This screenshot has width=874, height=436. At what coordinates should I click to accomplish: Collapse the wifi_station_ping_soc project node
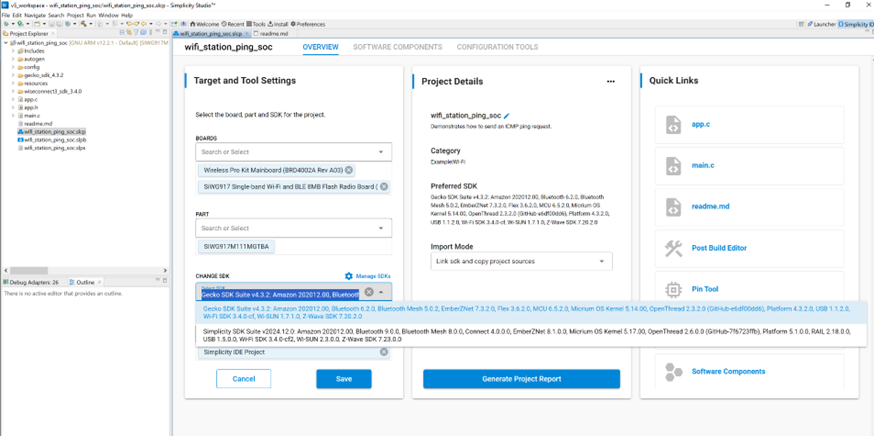pos(6,42)
